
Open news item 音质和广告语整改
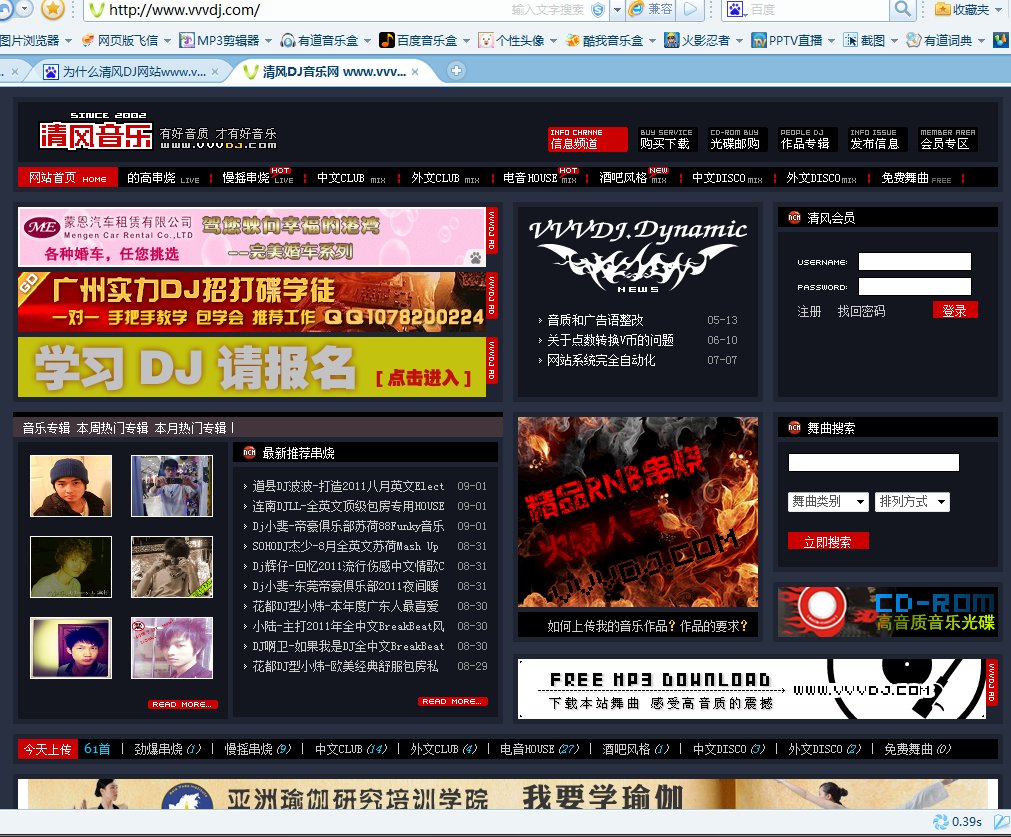pos(595,320)
